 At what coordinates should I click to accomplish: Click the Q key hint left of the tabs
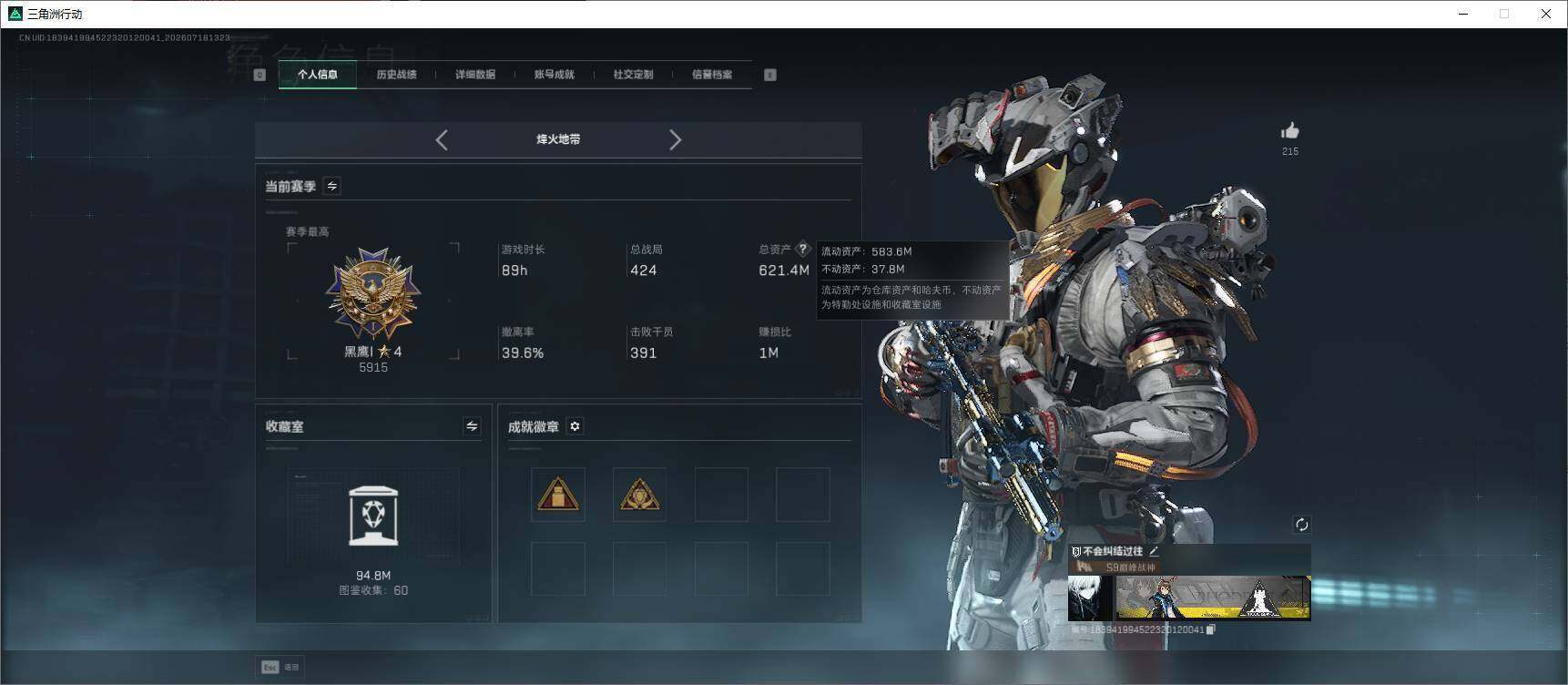coord(260,75)
